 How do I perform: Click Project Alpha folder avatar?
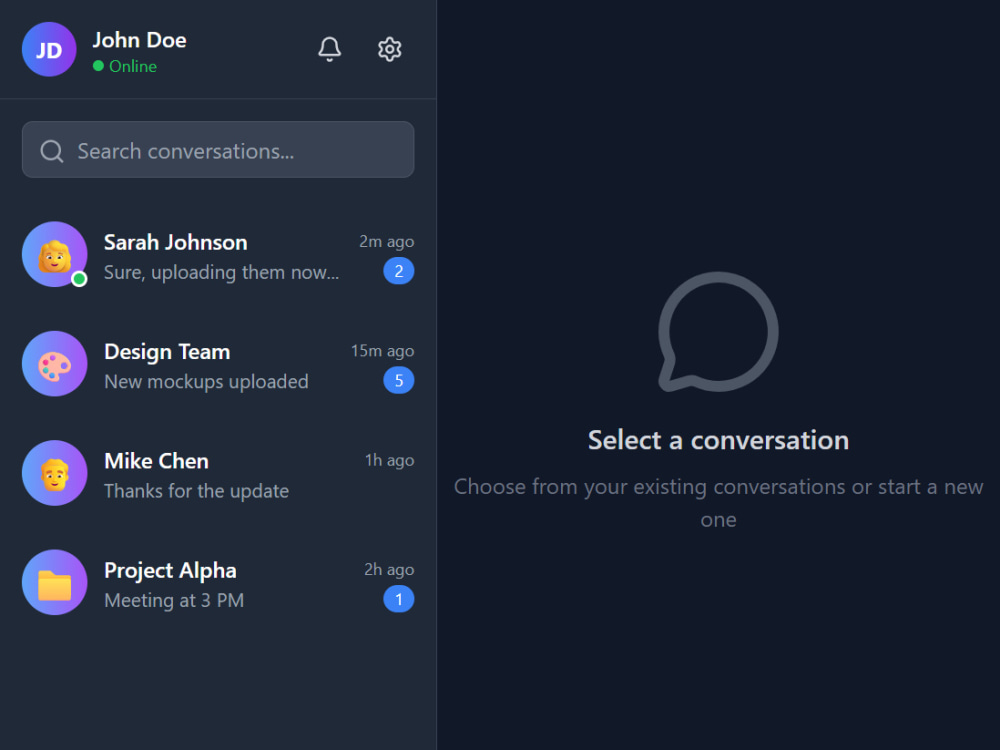pos(55,582)
